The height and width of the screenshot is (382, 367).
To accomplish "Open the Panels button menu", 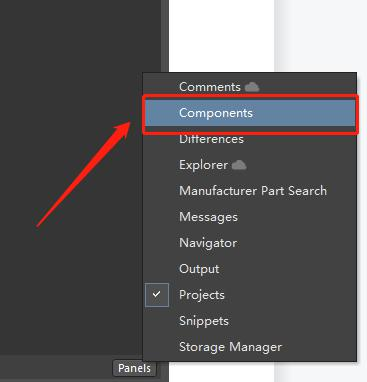I will pyautogui.click(x=135, y=368).
